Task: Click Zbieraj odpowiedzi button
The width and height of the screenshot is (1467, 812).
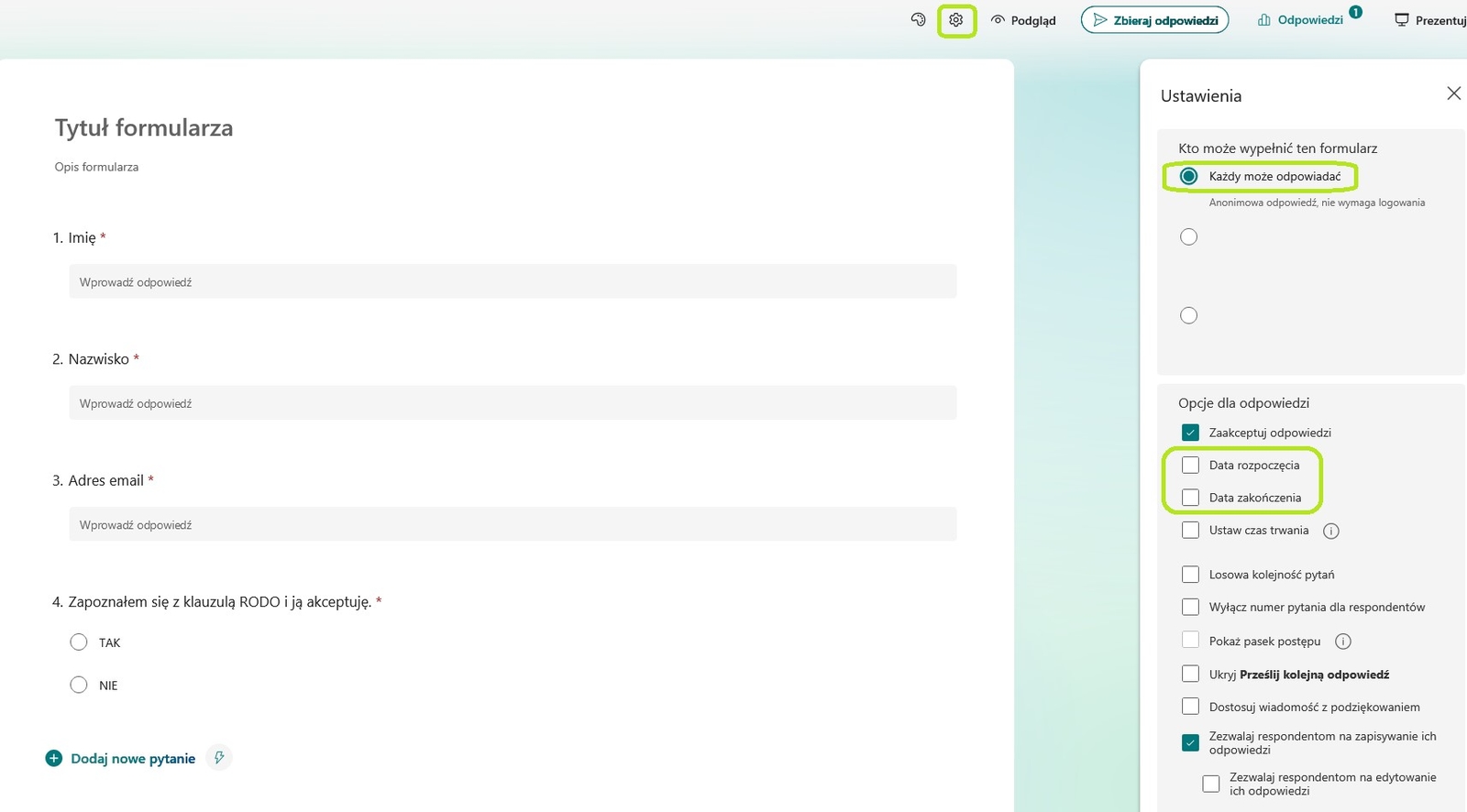Action: pyautogui.click(x=1155, y=20)
